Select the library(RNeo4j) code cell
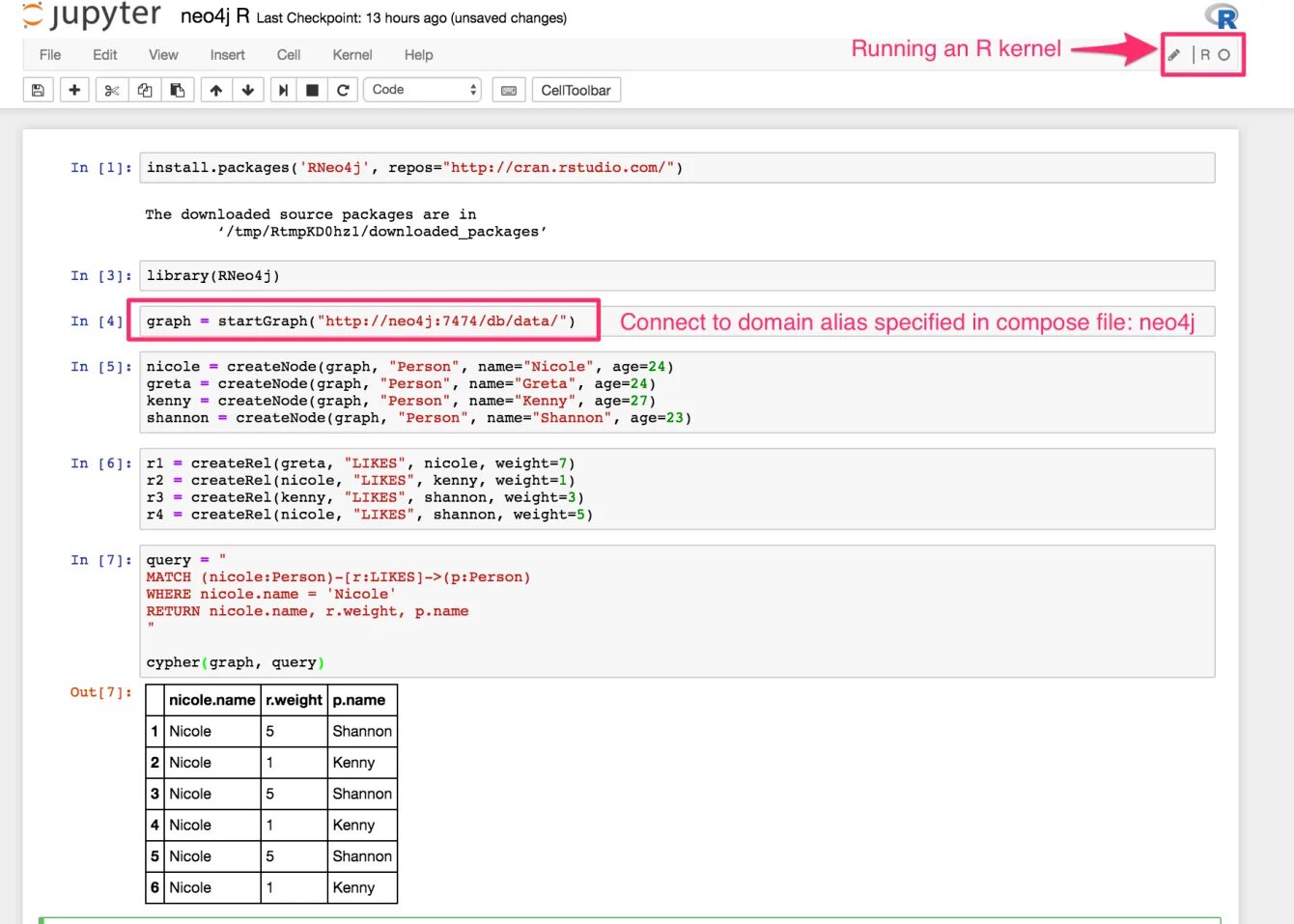The height and width of the screenshot is (924, 1294). tap(677, 276)
